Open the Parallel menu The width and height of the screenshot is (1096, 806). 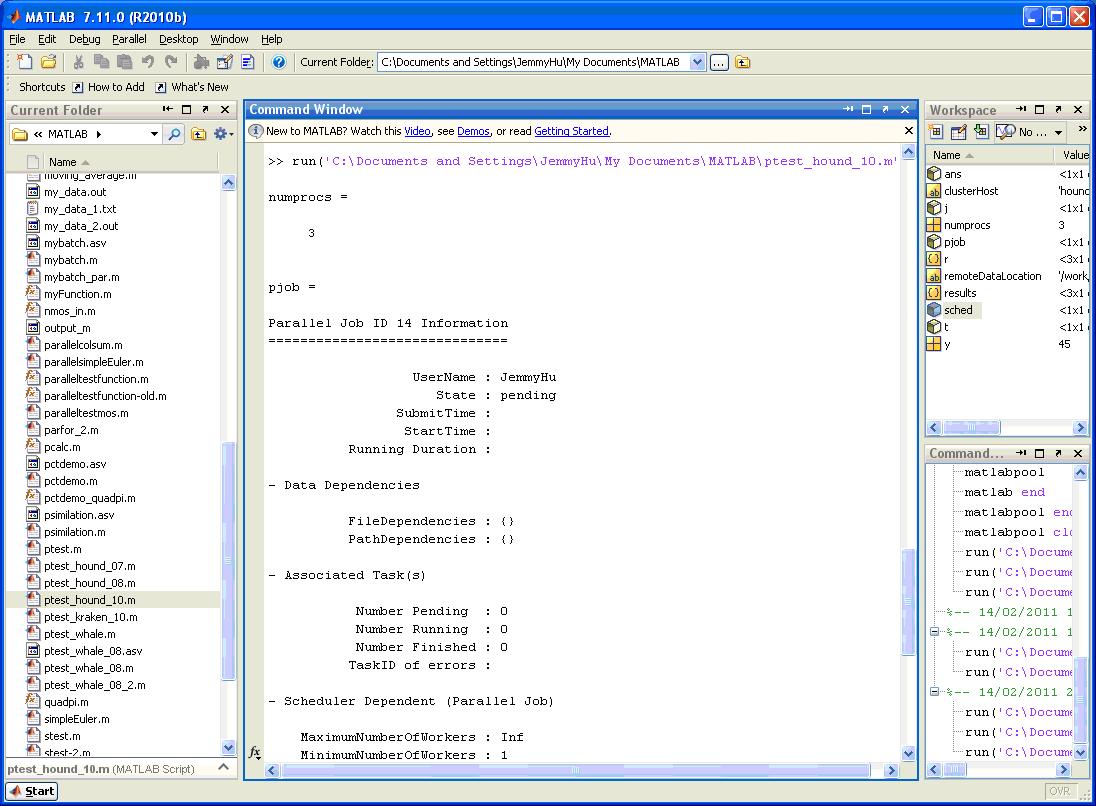point(129,39)
